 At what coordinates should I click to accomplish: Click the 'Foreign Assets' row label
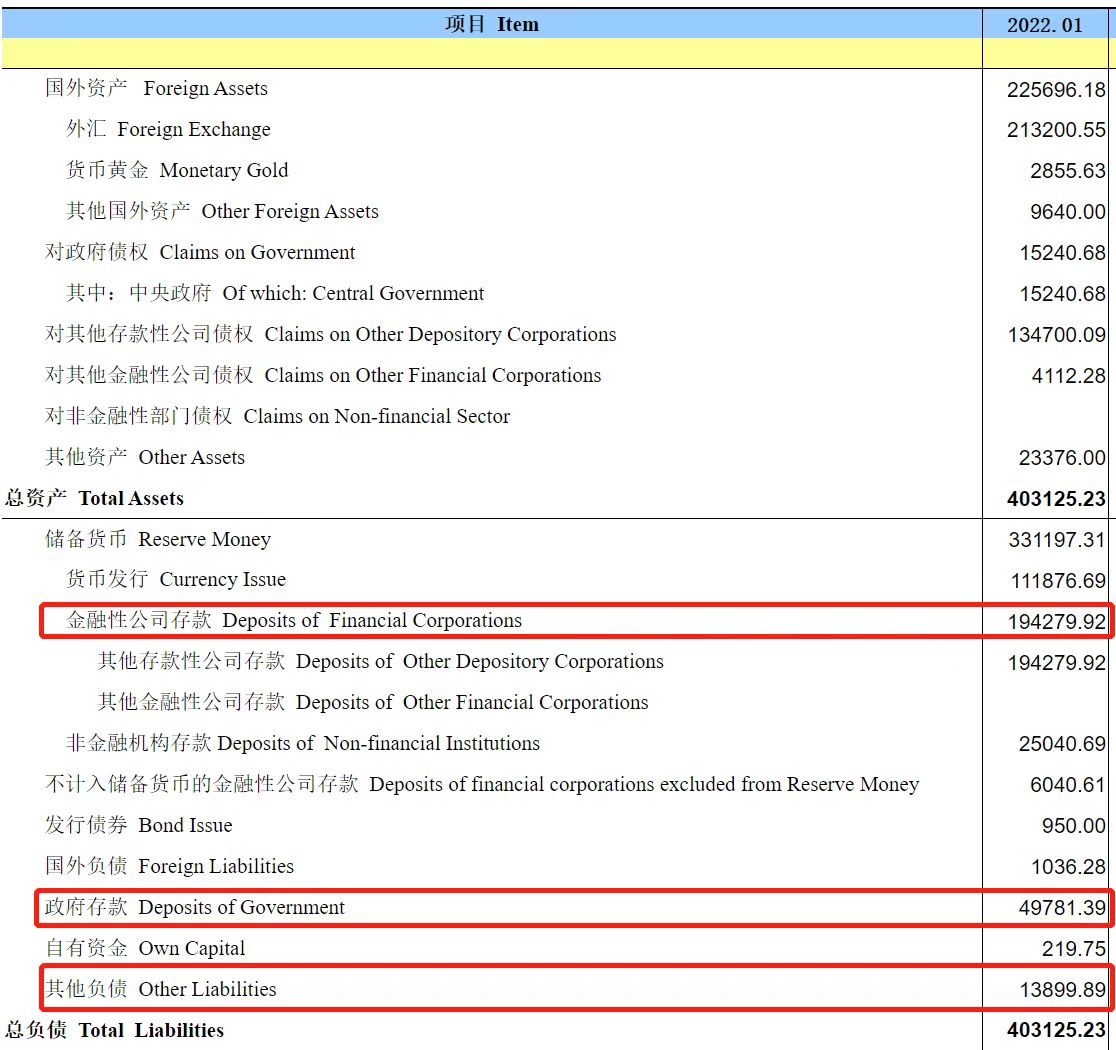[157, 88]
